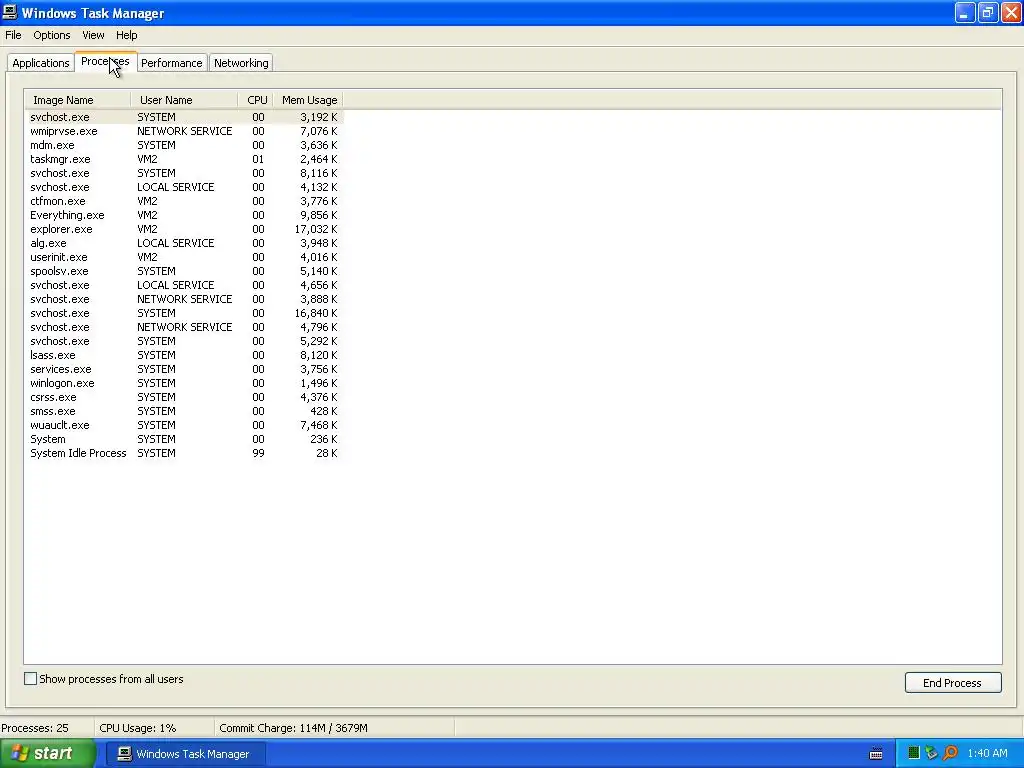Sort by Image Name column header
This screenshot has height=768, width=1024.
(x=78, y=100)
